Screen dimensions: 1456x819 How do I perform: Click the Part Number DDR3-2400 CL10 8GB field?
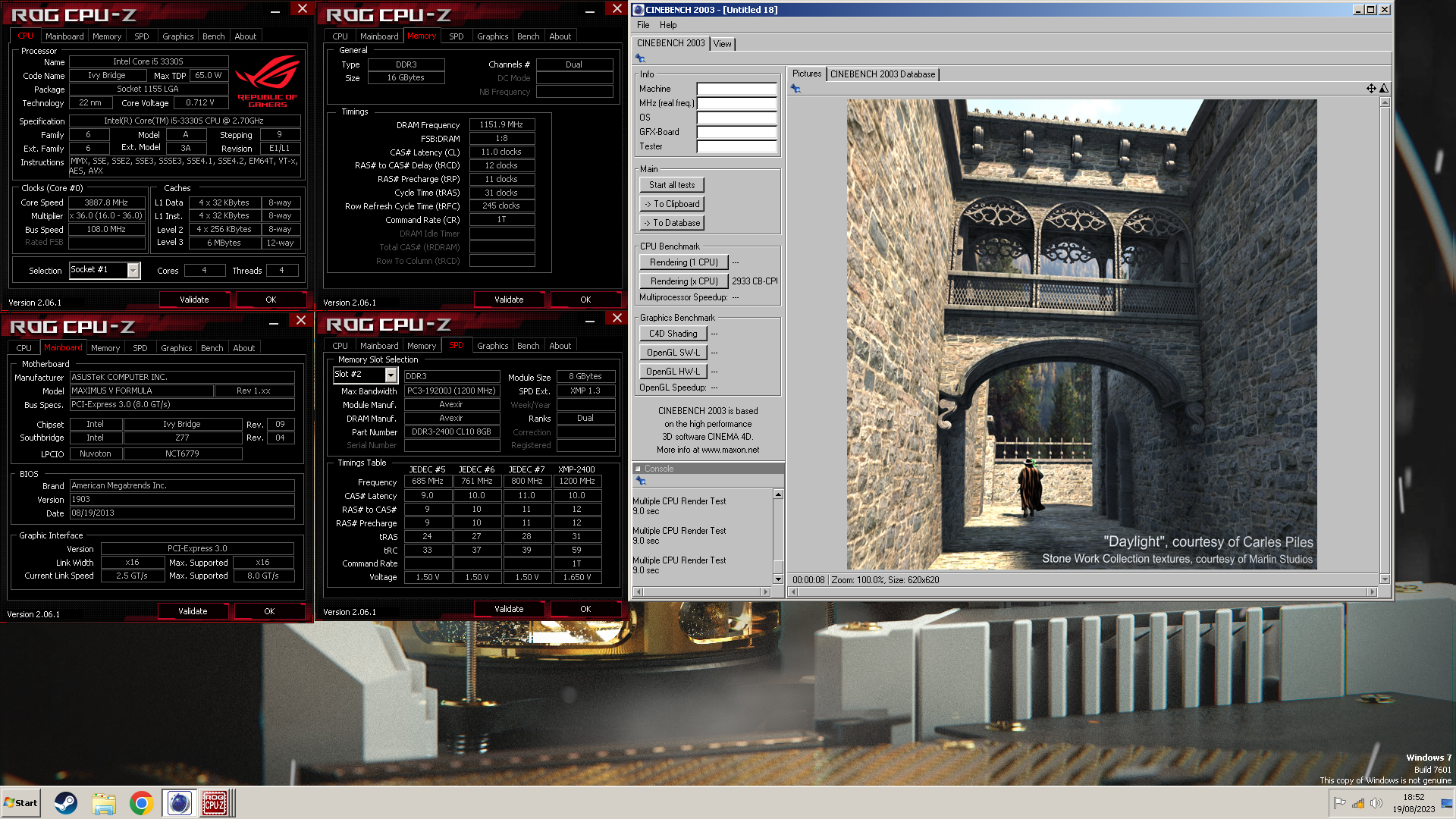click(x=452, y=431)
